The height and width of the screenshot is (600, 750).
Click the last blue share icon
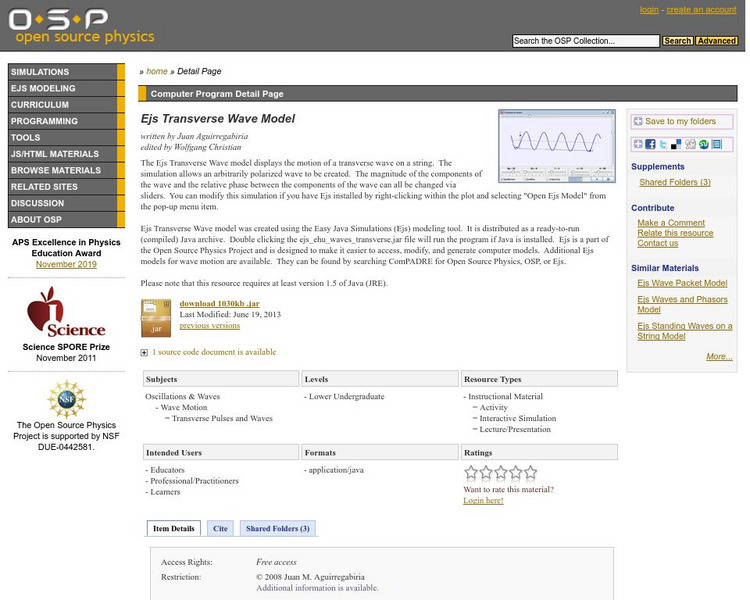tap(717, 144)
